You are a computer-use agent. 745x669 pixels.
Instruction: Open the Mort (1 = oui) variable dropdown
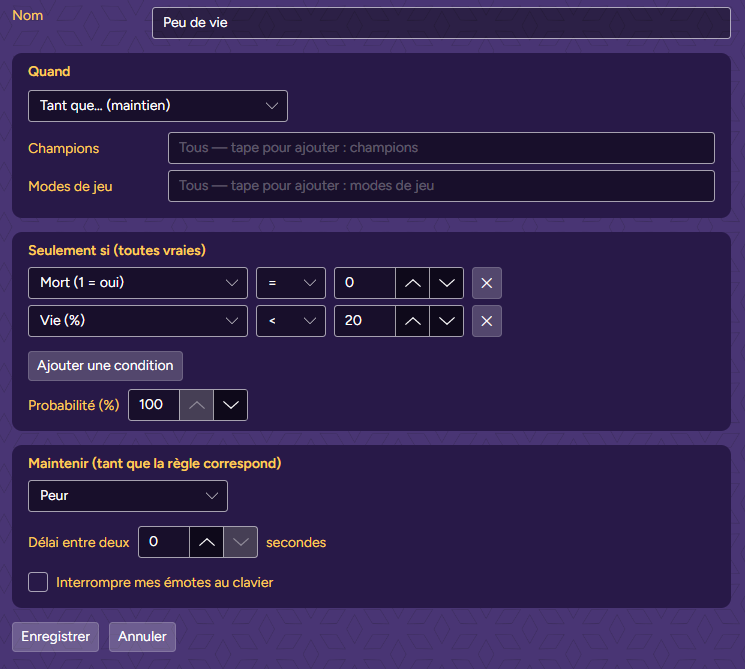tap(138, 283)
